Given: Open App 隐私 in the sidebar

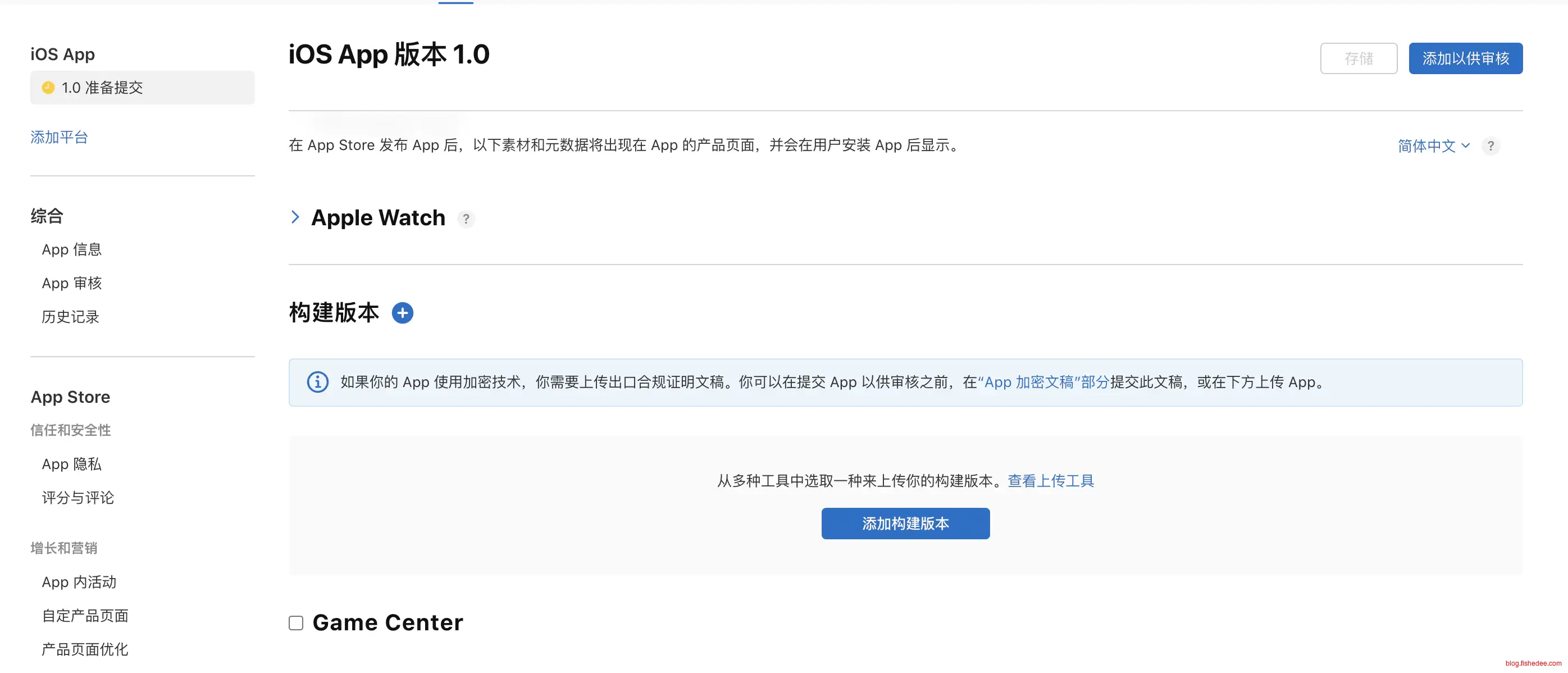Looking at the screenshot, I should click(72, 464).
